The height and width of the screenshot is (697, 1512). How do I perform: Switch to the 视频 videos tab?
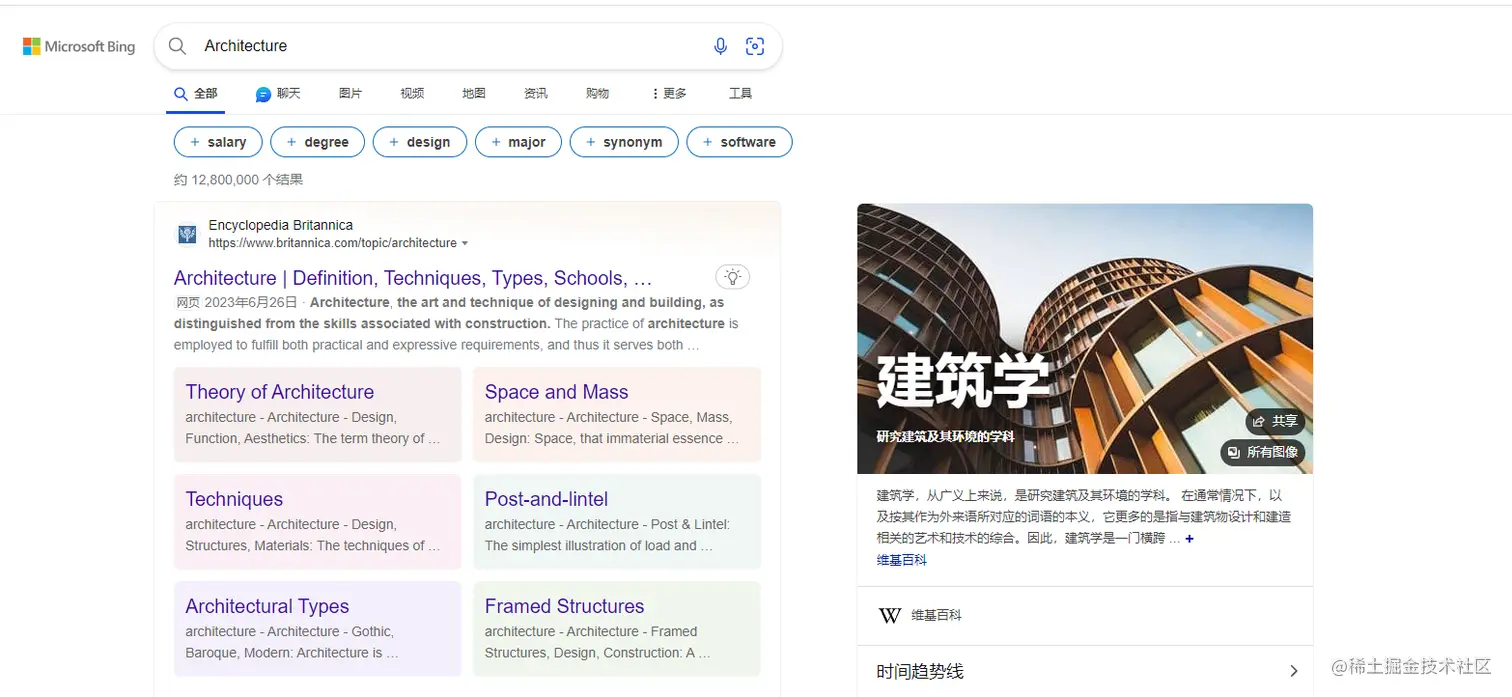point(412,94)
